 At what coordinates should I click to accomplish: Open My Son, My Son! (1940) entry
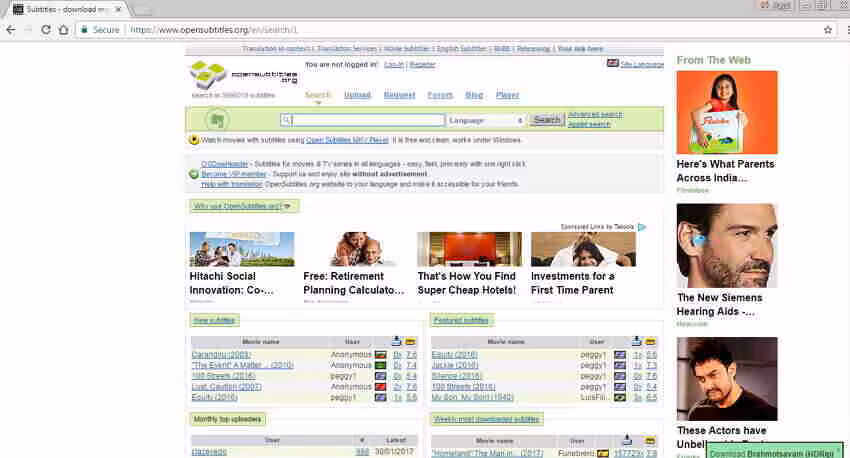472,397
